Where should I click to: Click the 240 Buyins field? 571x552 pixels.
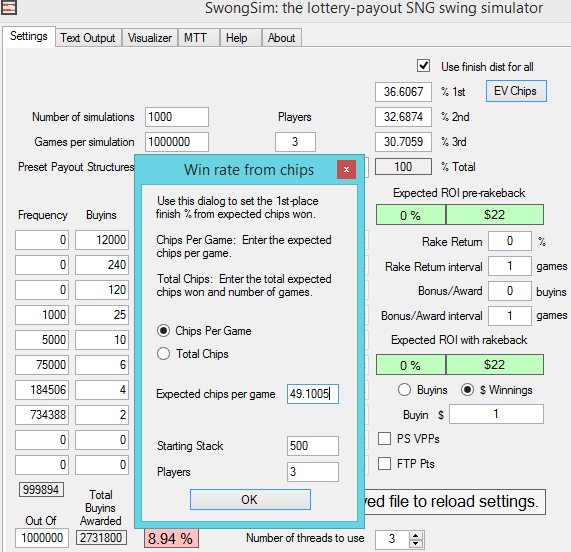pos(102,265)
